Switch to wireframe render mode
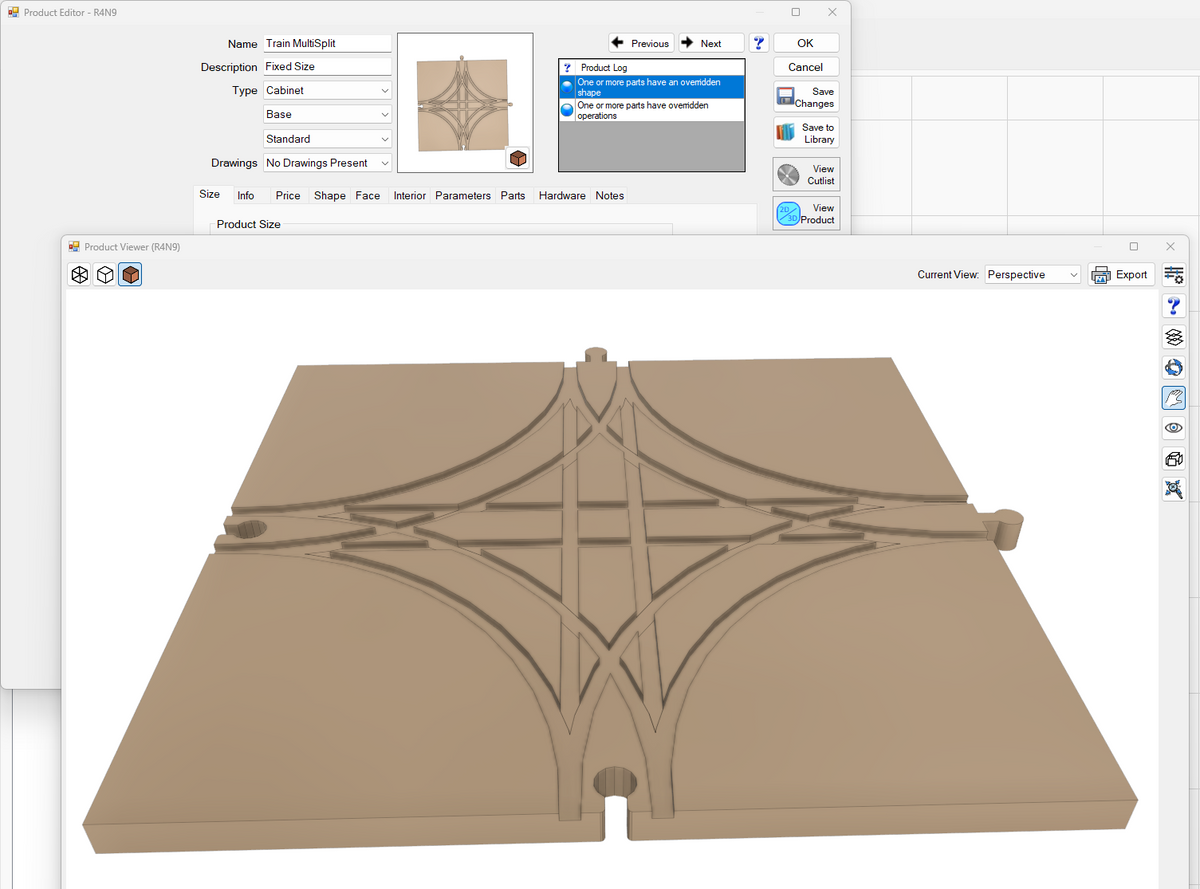1200x889 pixels. [x=80, y=275]
